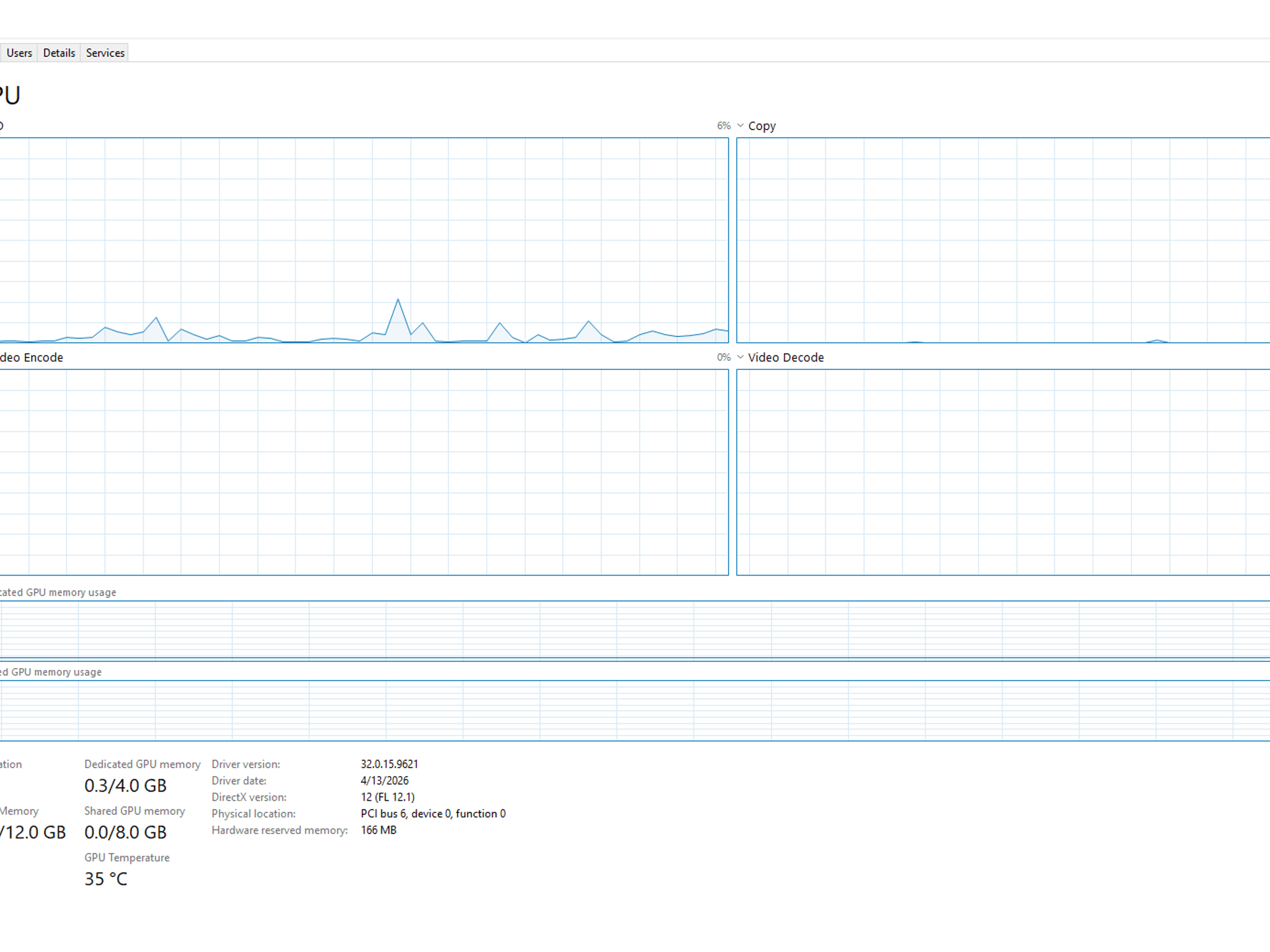
Task: Click the 3D engine graph with spikes
Action: tap(364, 240)
